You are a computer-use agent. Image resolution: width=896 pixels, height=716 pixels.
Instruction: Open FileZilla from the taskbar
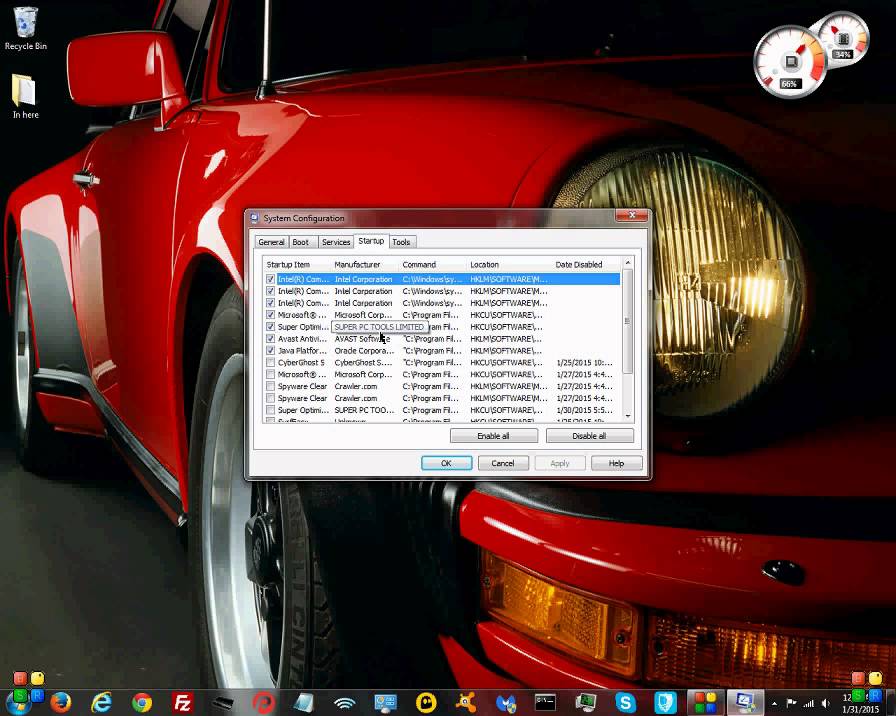182,702
